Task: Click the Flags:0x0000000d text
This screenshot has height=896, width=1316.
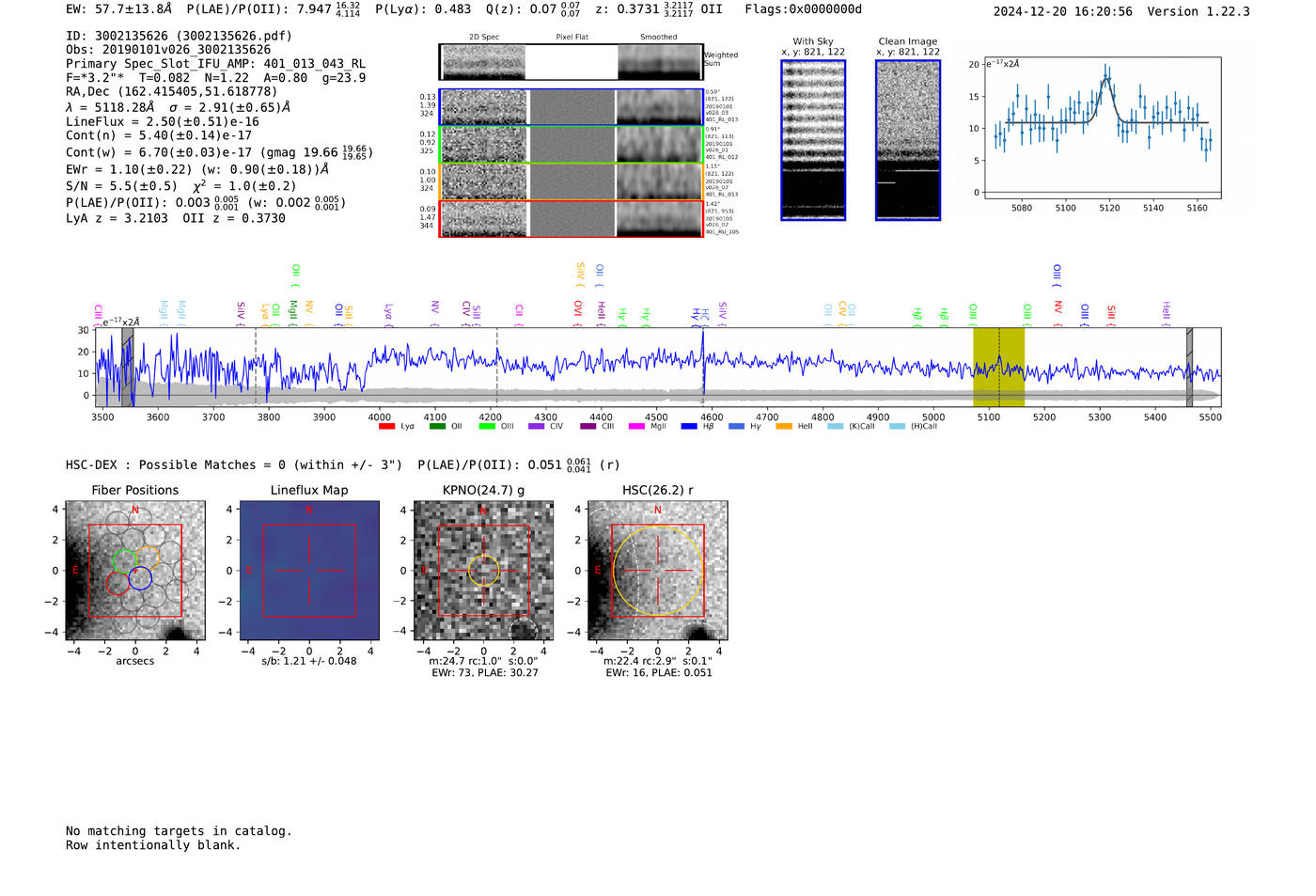Action: [x=804, y=9]
